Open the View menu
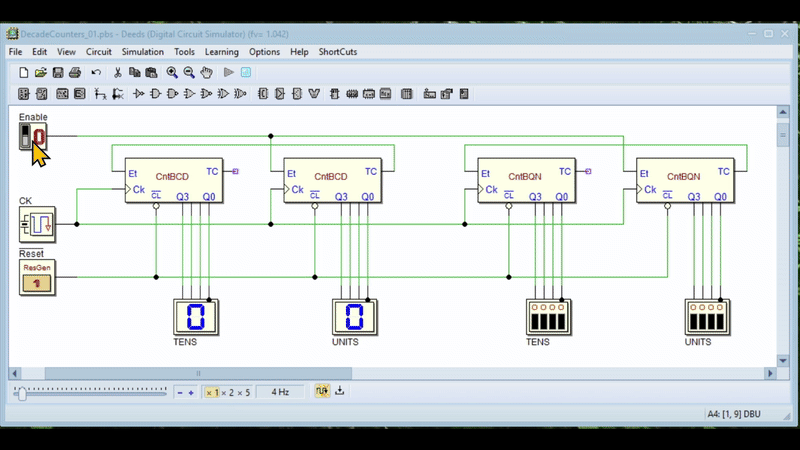Screen dimensions: 800x450 66,52
